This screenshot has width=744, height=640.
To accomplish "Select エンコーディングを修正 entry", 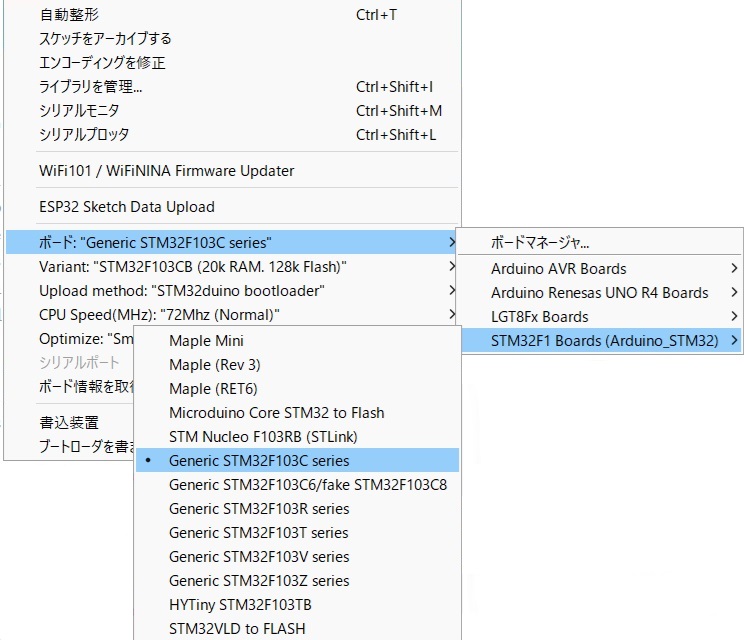I will (x=232, y=63).
